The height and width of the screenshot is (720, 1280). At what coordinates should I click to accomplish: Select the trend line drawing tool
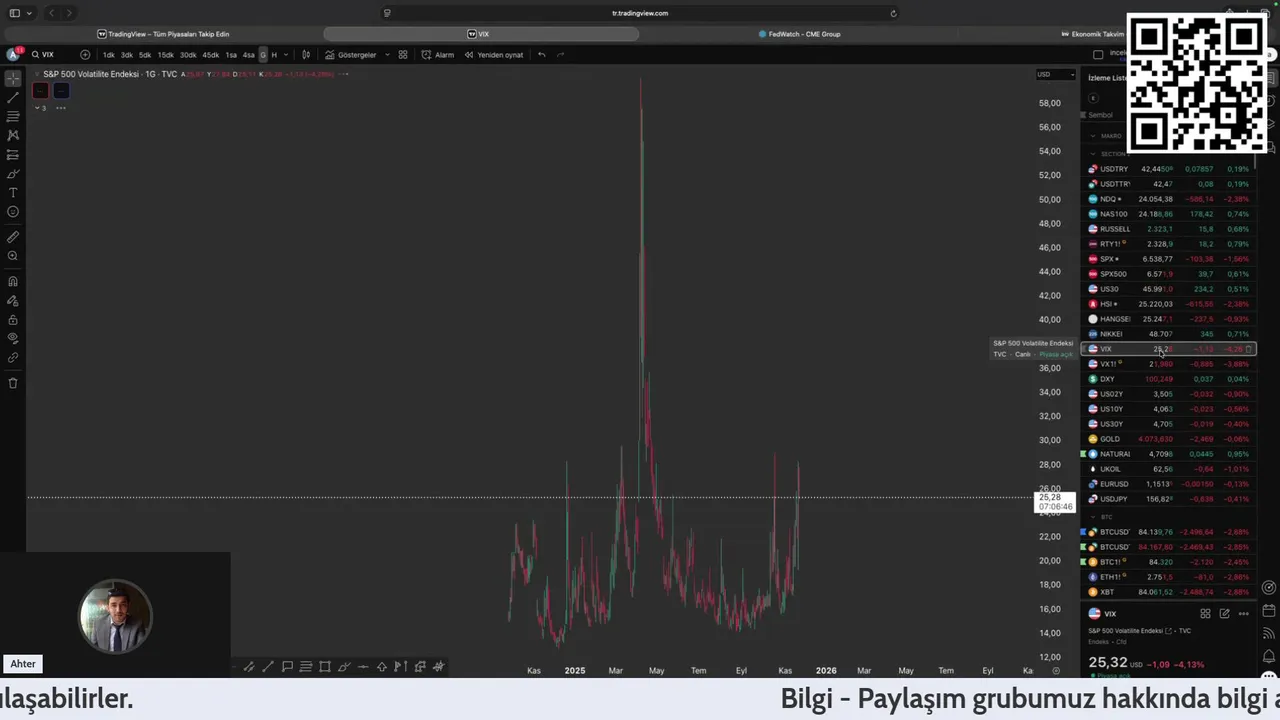(13, 97)
